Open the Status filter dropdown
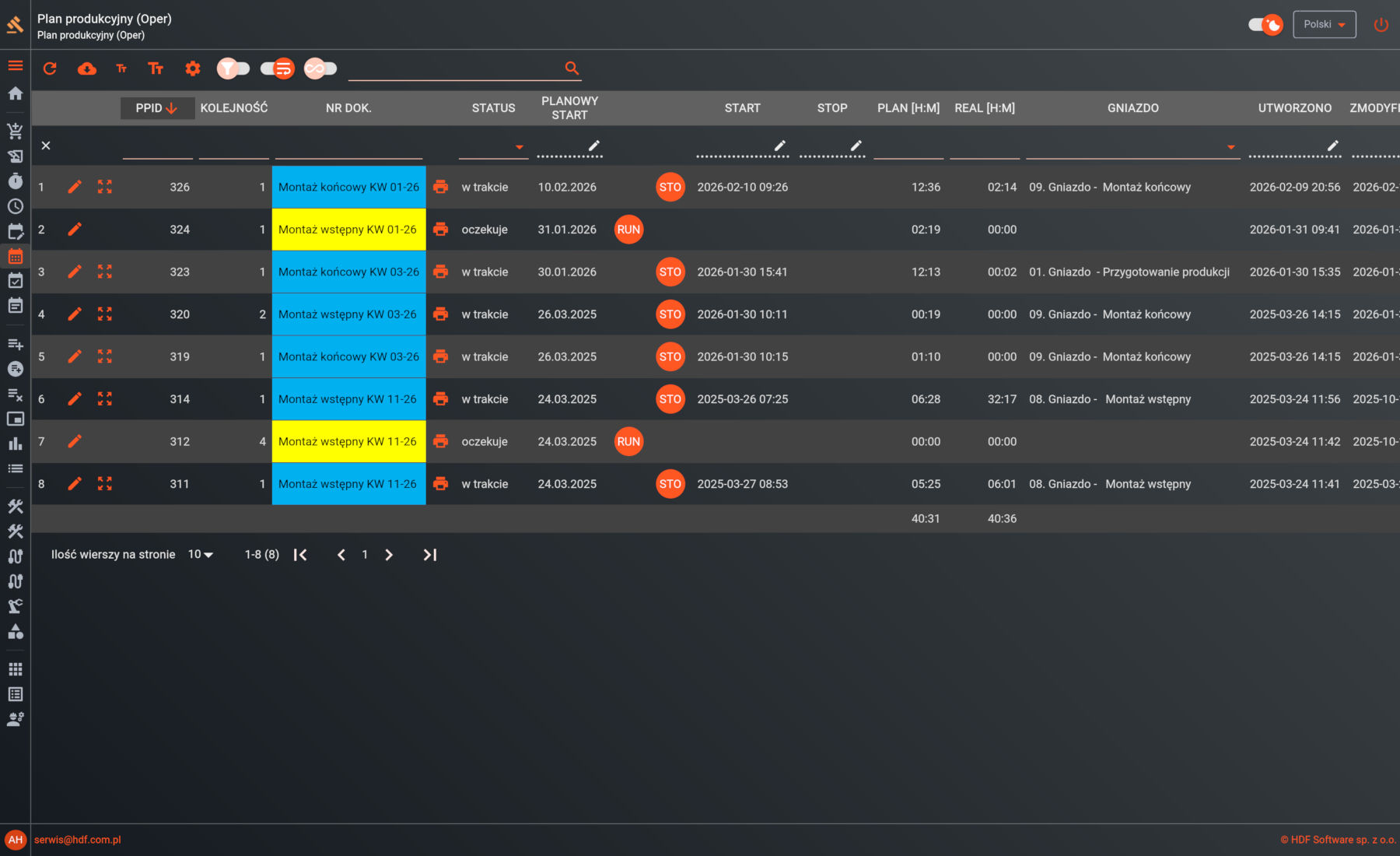The image size is (1400, 856). coord(493,146)
